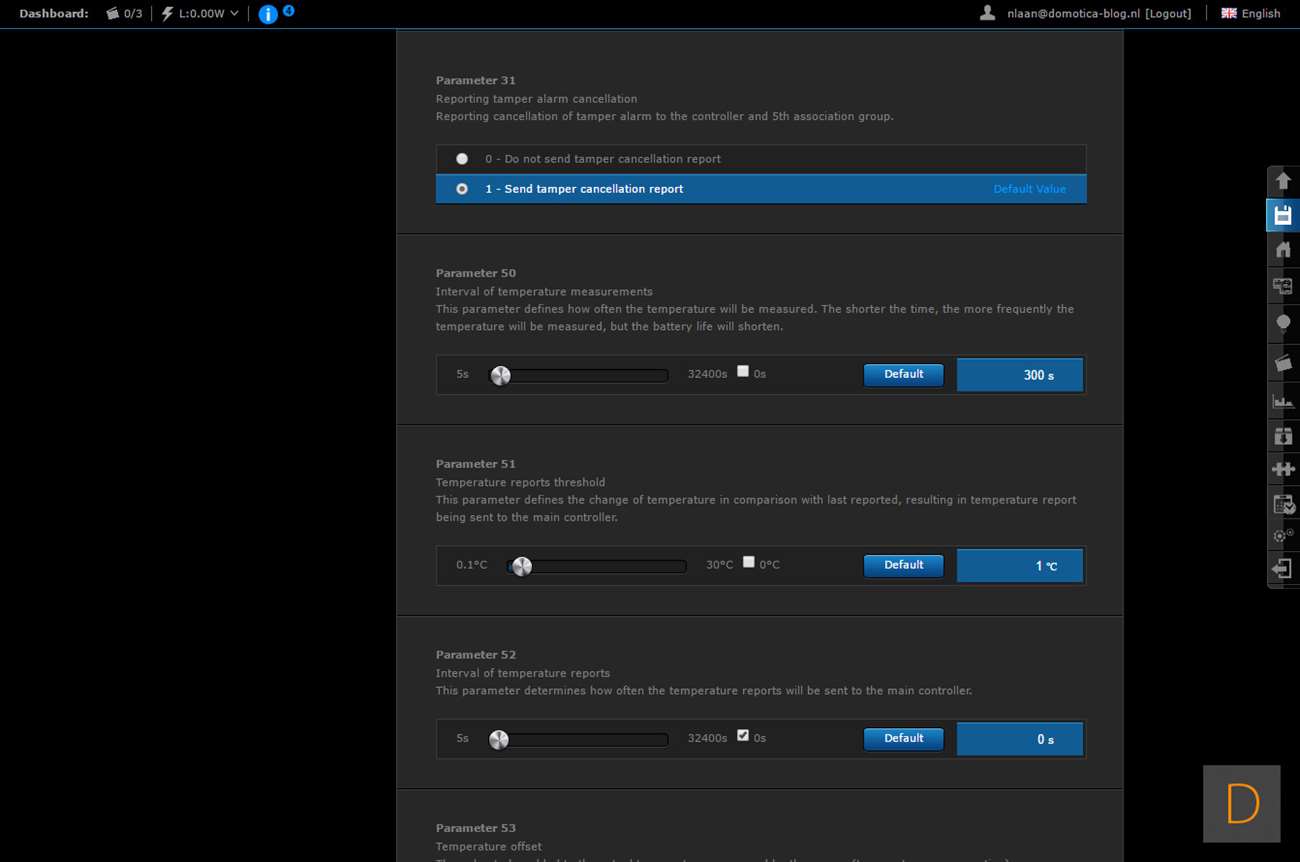Click the blue info notifications icon
The width and height of the screenshot is (1300, 862).
268,14
